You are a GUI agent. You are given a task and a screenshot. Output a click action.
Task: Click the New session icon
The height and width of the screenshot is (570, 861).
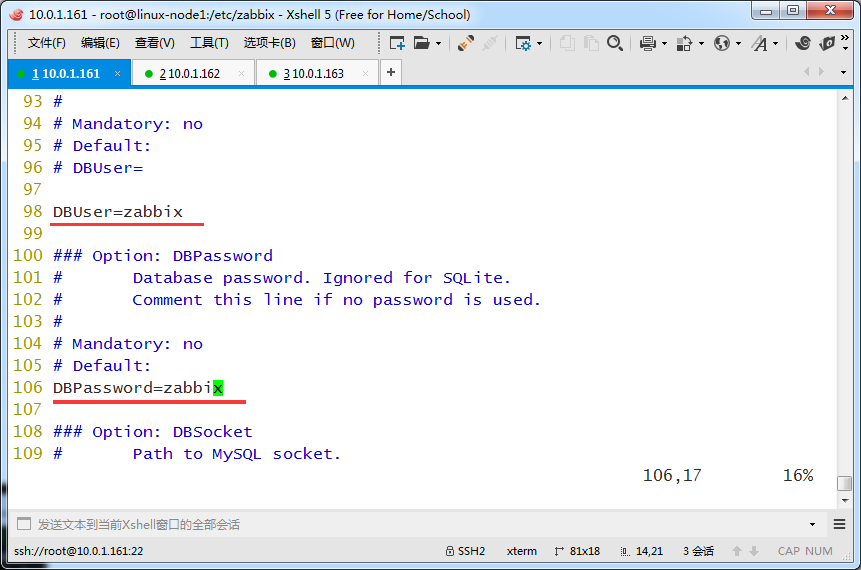click(396, 43)
